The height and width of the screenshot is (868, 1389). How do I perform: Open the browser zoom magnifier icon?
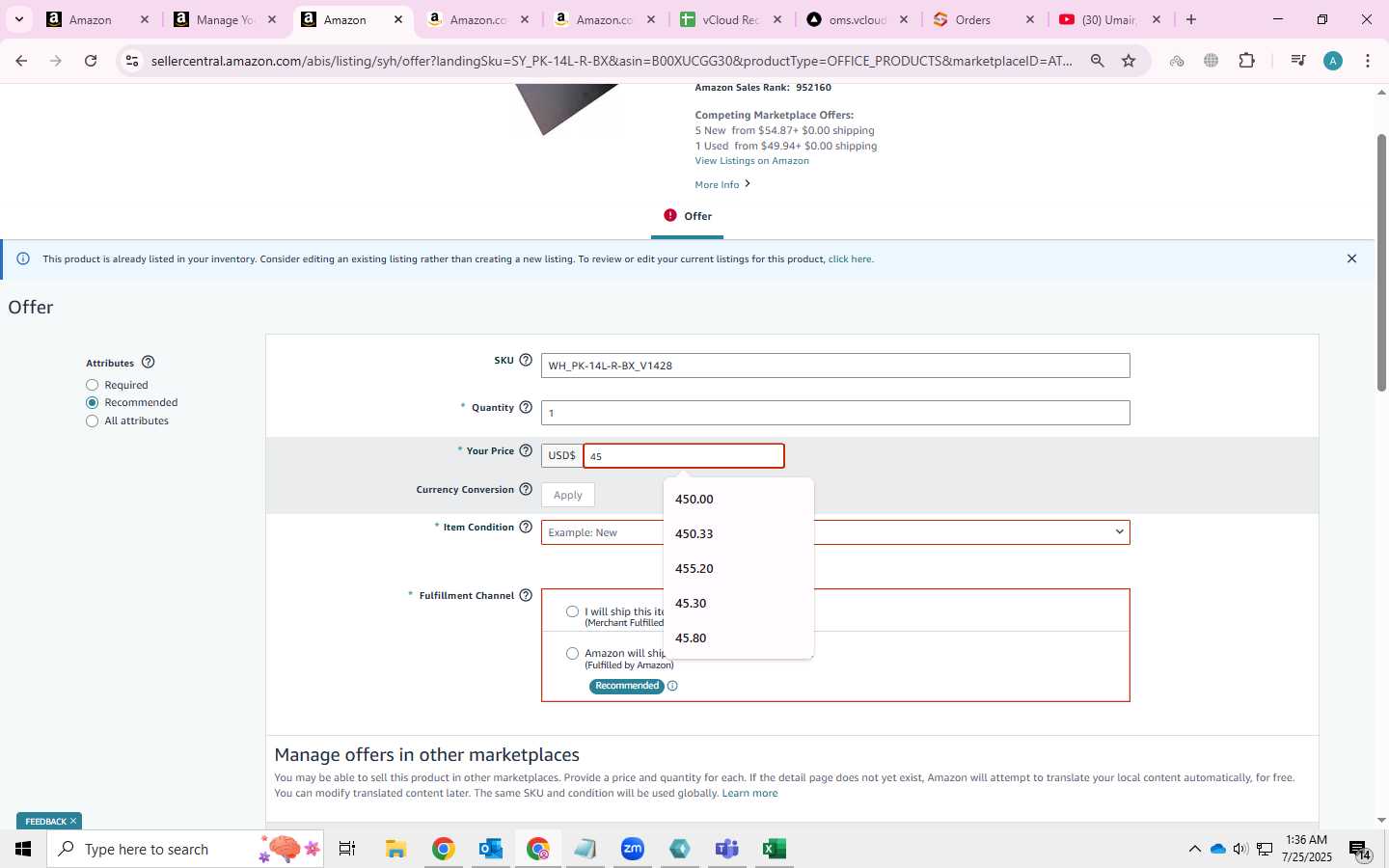1098,61
